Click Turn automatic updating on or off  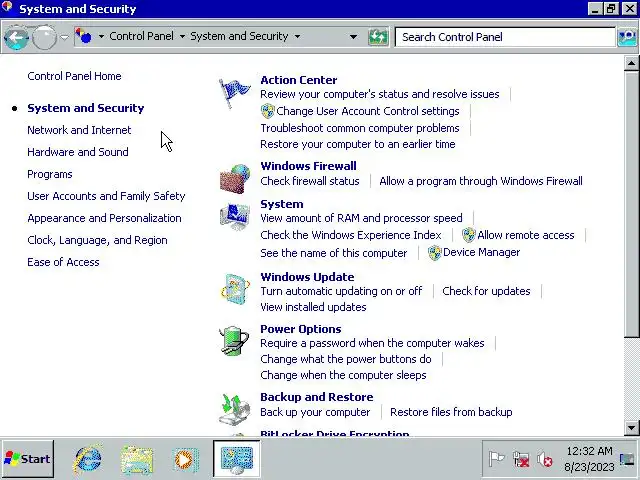click(x=341, y=291)
